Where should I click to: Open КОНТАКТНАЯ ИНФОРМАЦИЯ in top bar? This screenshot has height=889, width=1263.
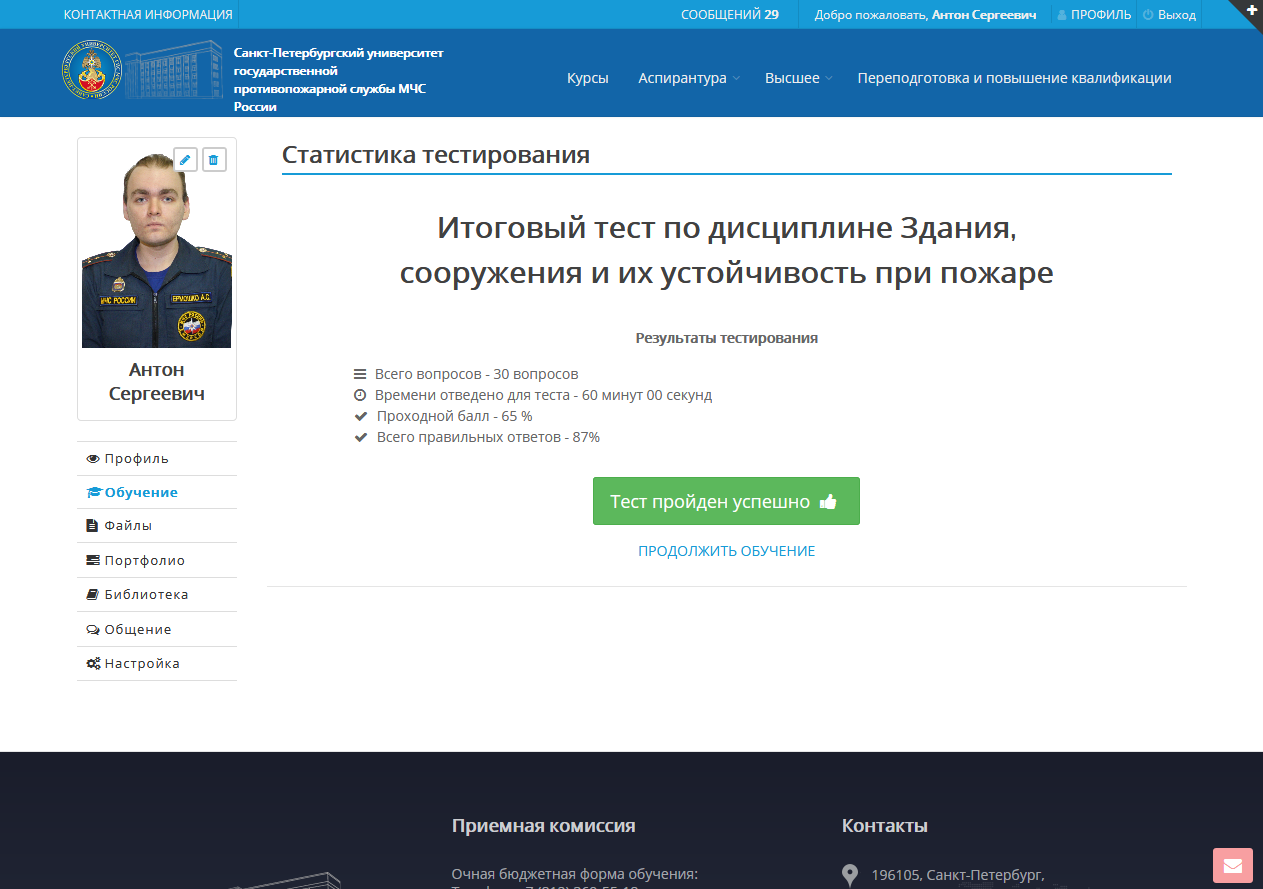[148, 15]
